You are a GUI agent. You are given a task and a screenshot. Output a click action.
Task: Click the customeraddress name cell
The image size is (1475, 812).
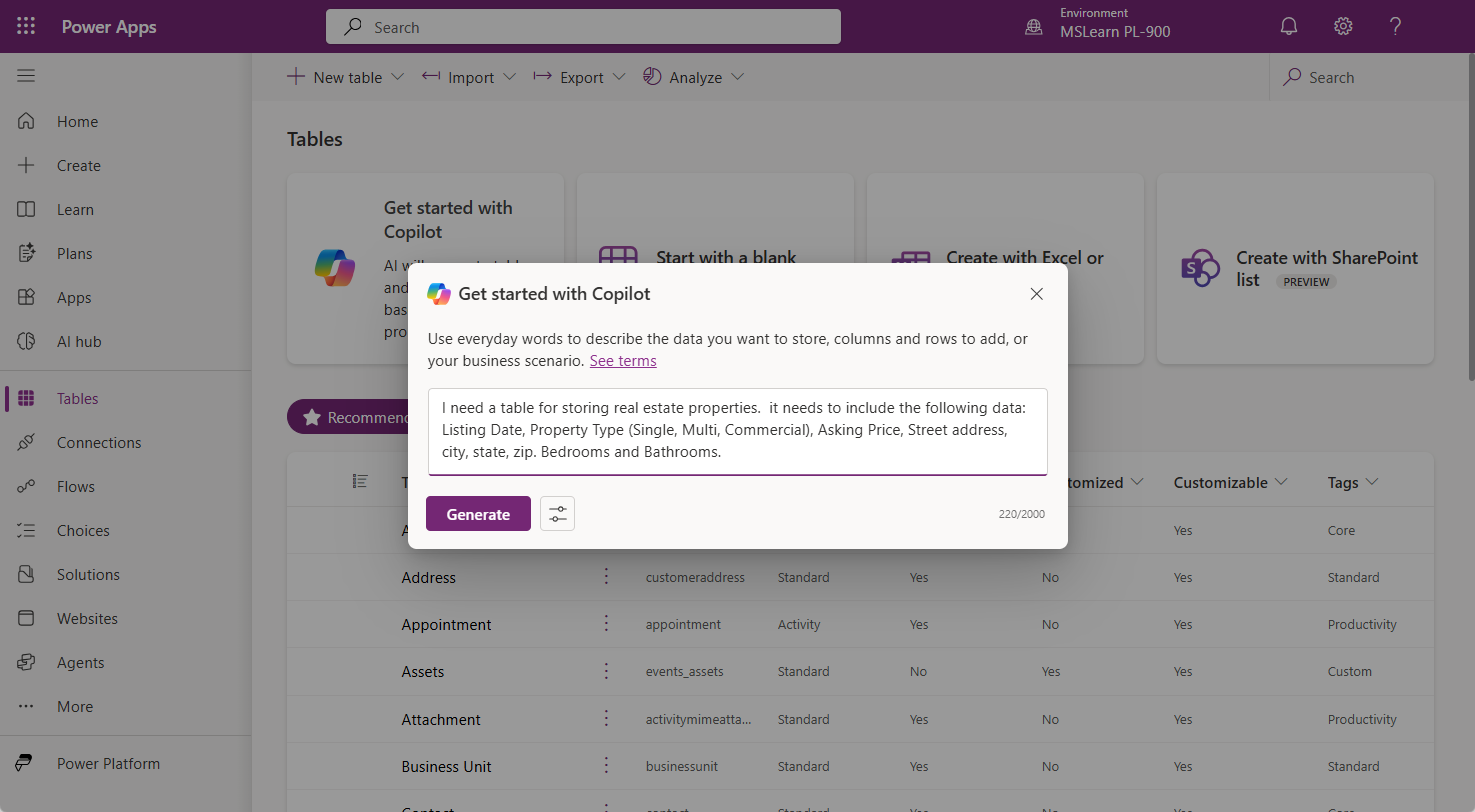pos(696,577)
